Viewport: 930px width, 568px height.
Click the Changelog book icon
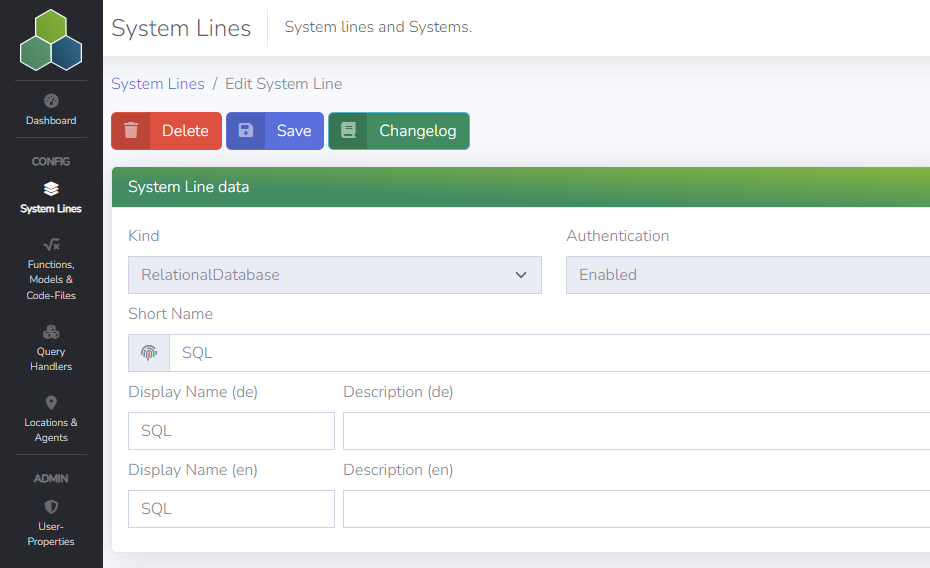click(349, 130)
